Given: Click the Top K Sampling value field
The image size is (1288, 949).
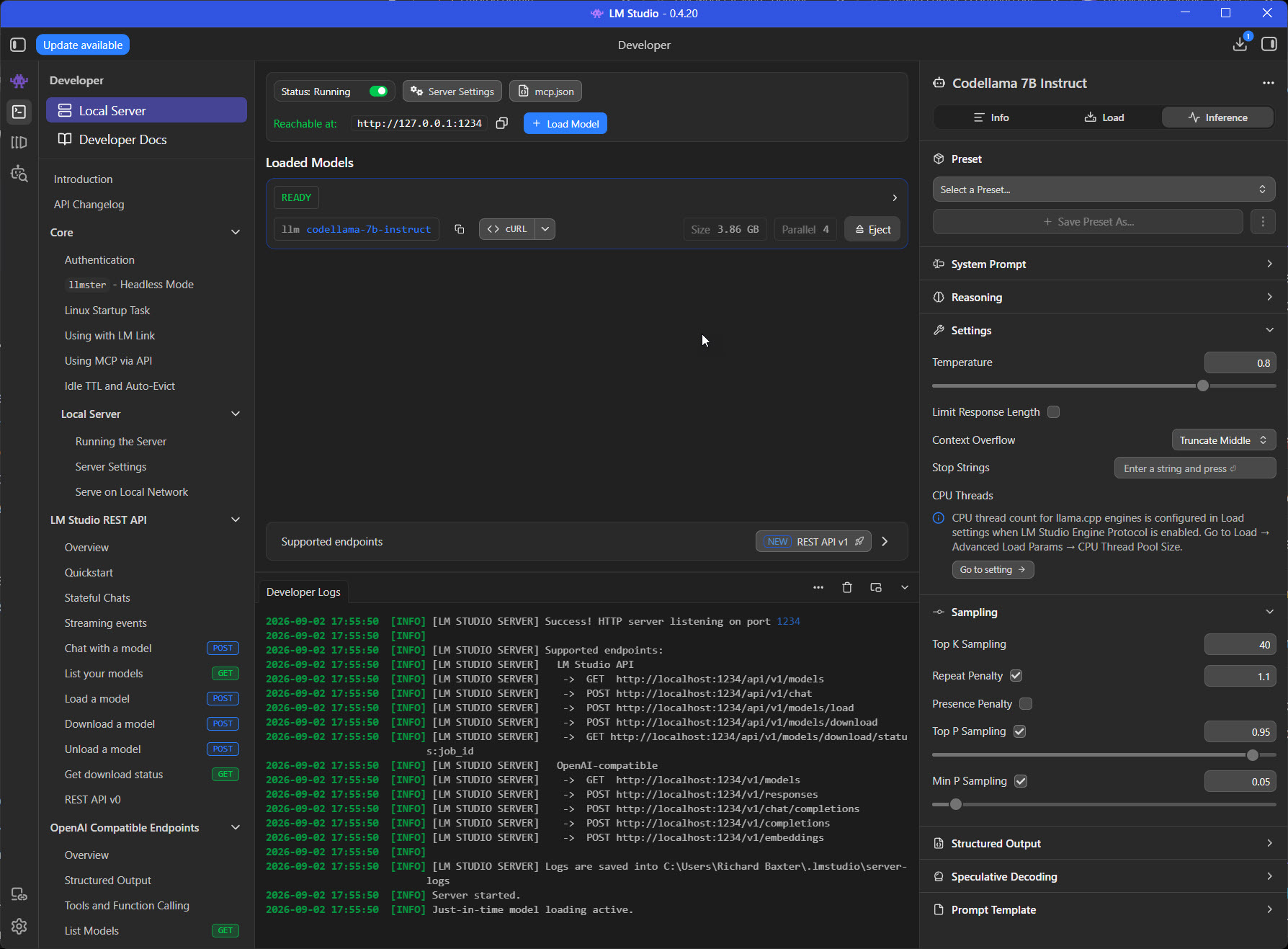Looking at the screenshot, I should (1240, 644).
